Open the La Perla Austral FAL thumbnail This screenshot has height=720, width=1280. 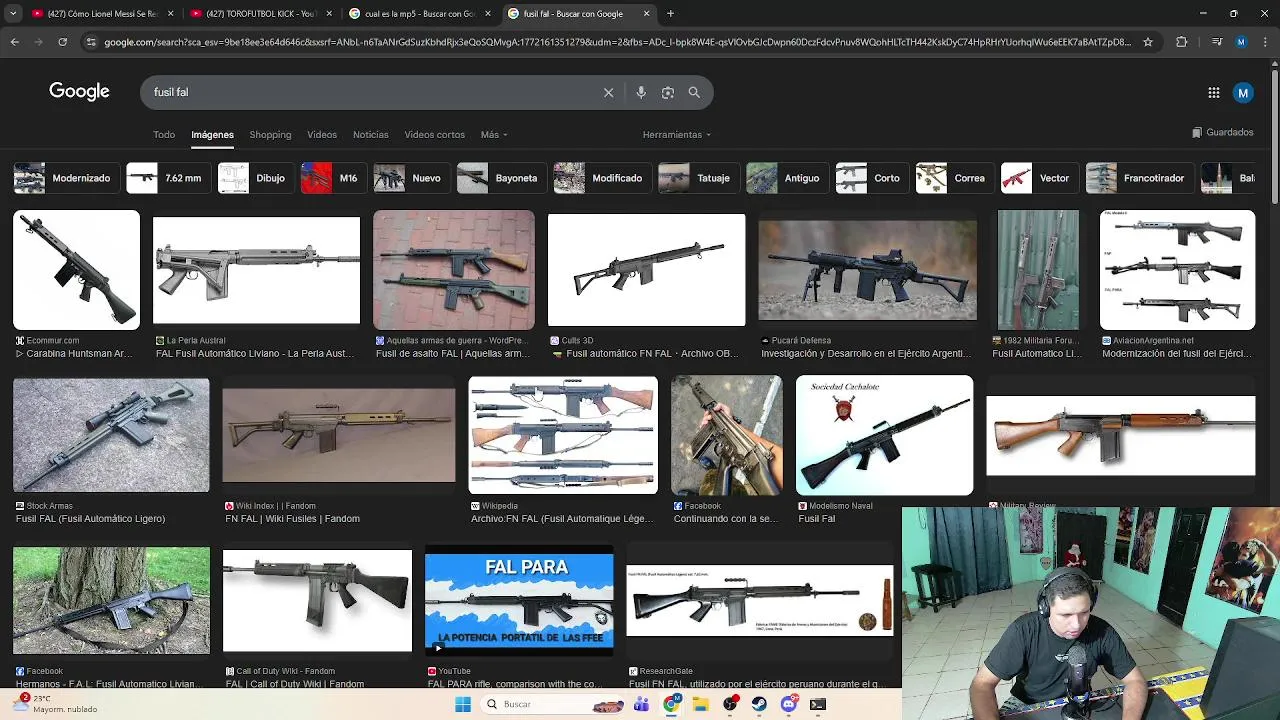click(x=256, y=270)
